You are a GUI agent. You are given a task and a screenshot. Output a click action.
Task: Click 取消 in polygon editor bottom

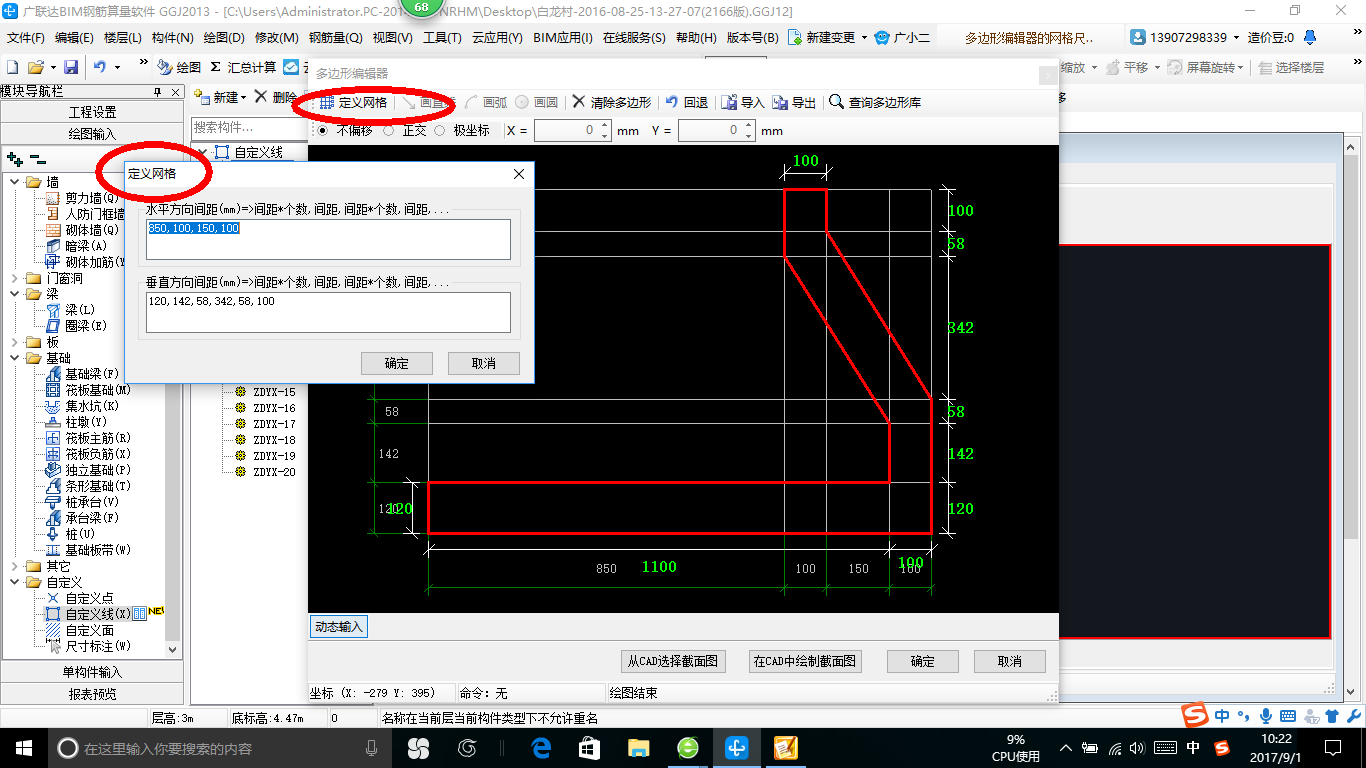(x=1009, y=661)
